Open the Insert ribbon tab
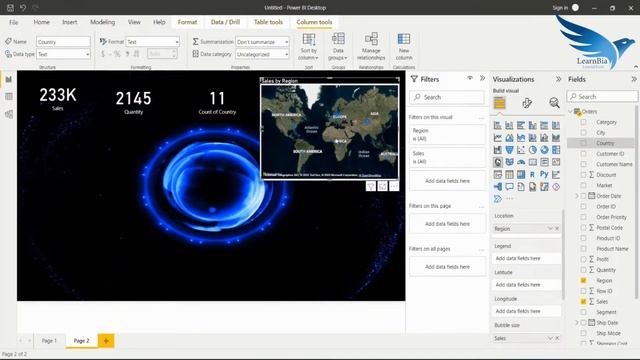 pos(70,22)
